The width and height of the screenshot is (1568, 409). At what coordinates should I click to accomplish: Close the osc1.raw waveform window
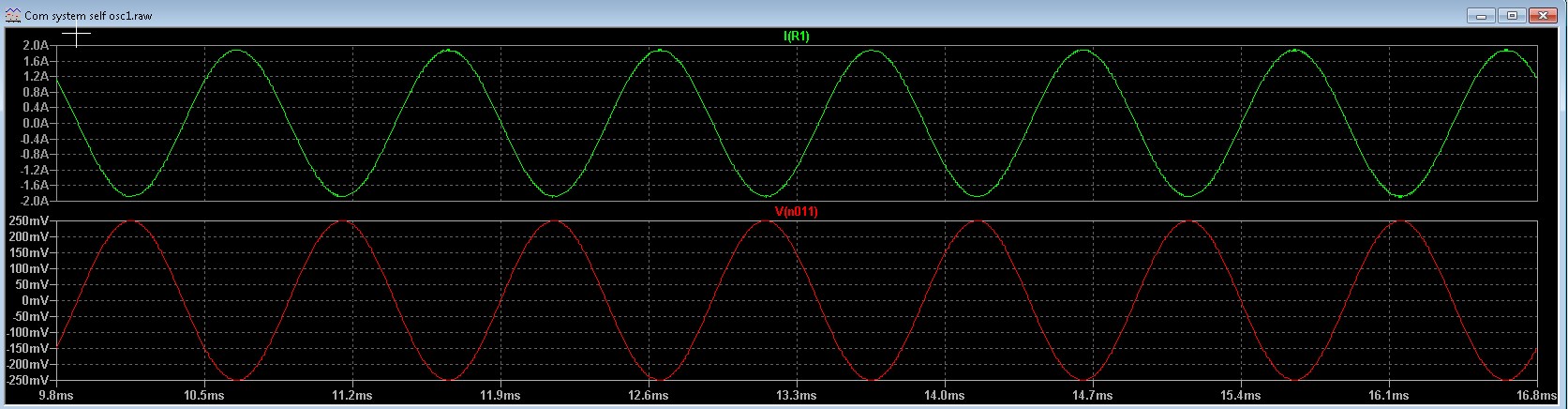(x=1542, y=15)
